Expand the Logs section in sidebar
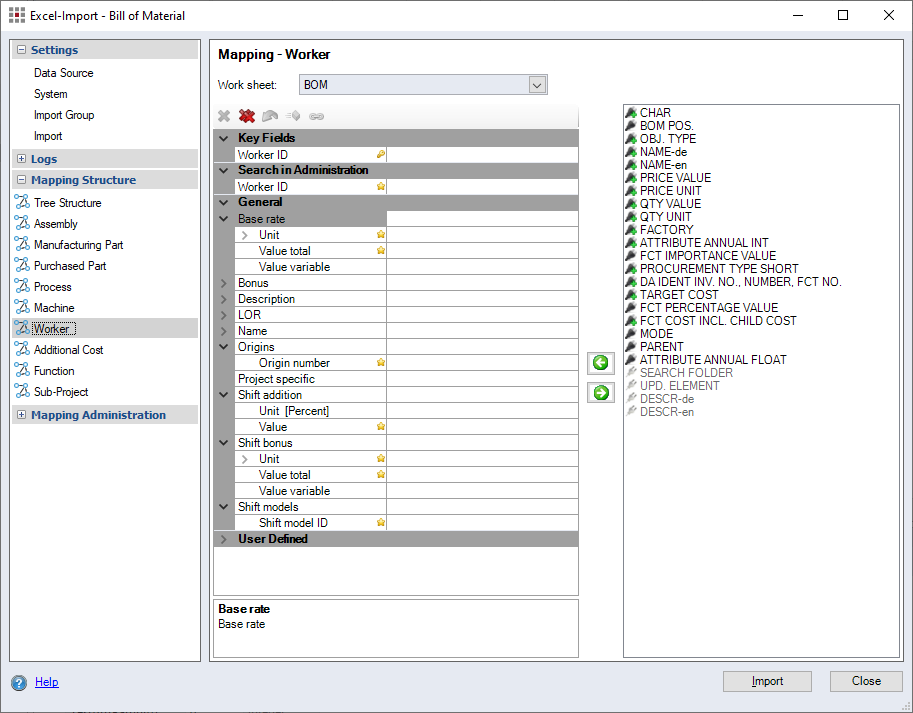Viewport: 913px width, 713px height. (22, 159)
